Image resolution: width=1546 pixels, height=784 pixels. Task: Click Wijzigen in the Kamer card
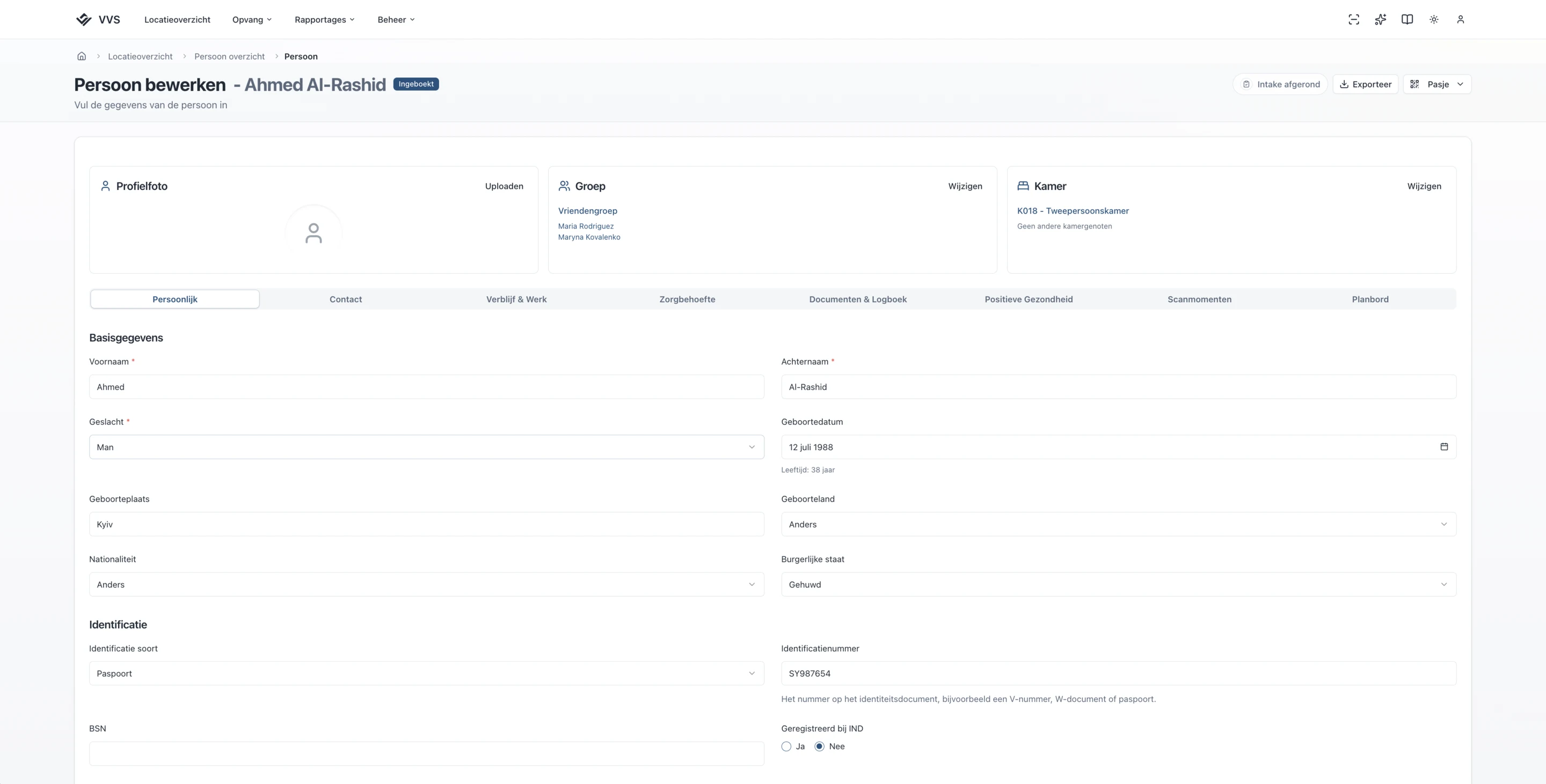[x=1424, y=186]
